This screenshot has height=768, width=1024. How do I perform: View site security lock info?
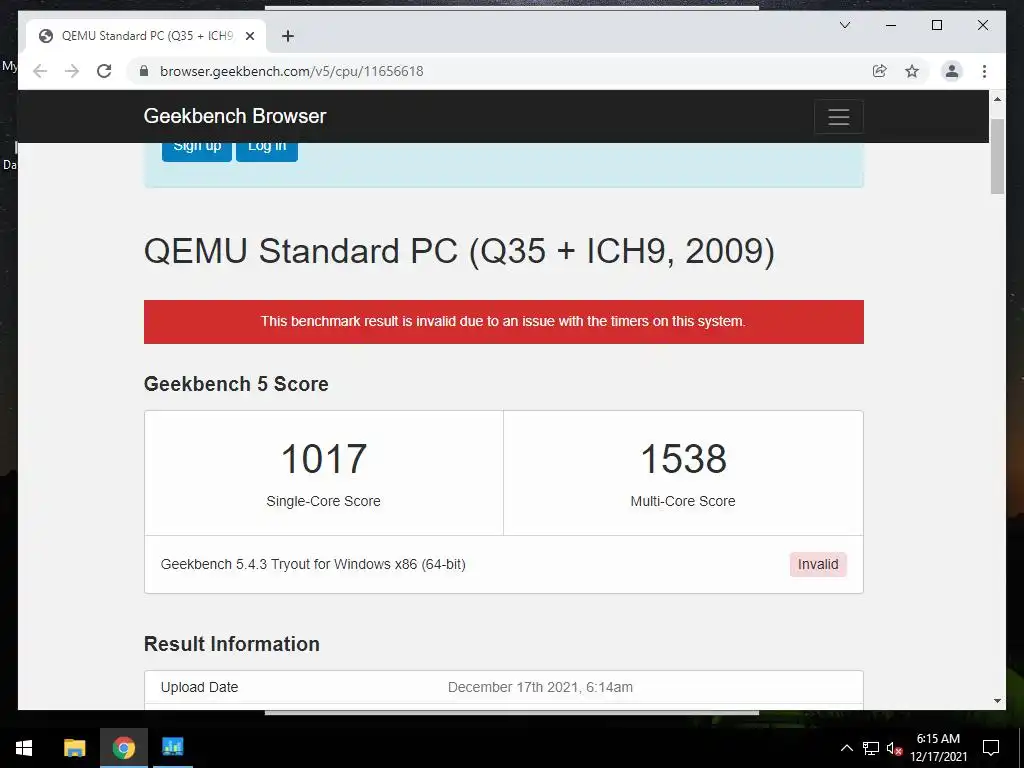[x=144, y=71]
